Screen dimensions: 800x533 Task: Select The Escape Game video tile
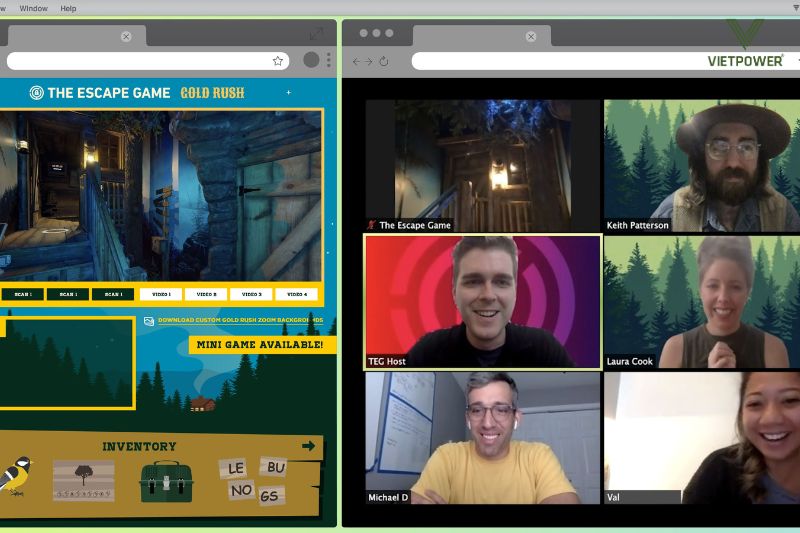coord(483,165)
